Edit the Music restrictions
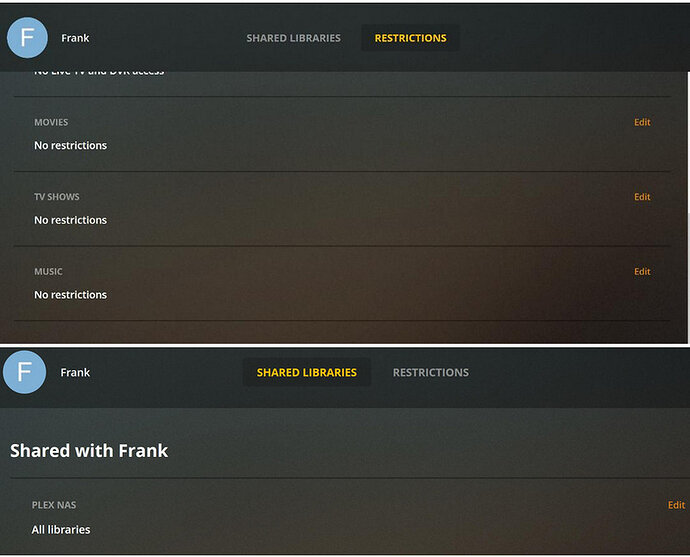The width and height of the screenshot is (690, 557). tap(642, 272)
